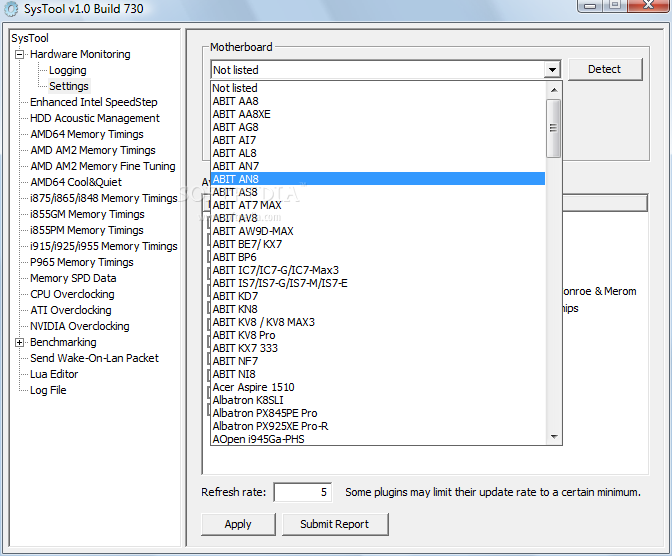Open Enhanced Intel SpeedStep page
672x556 pixels.
94,102
